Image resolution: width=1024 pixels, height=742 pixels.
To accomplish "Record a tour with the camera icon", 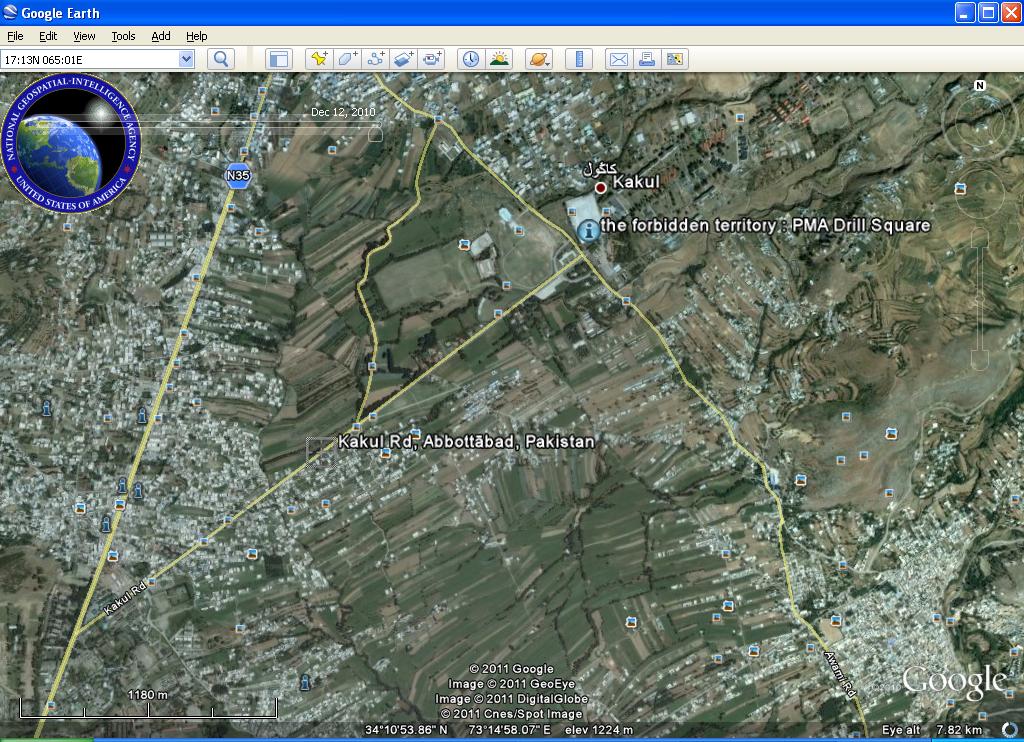I will (x=432, y=59).
